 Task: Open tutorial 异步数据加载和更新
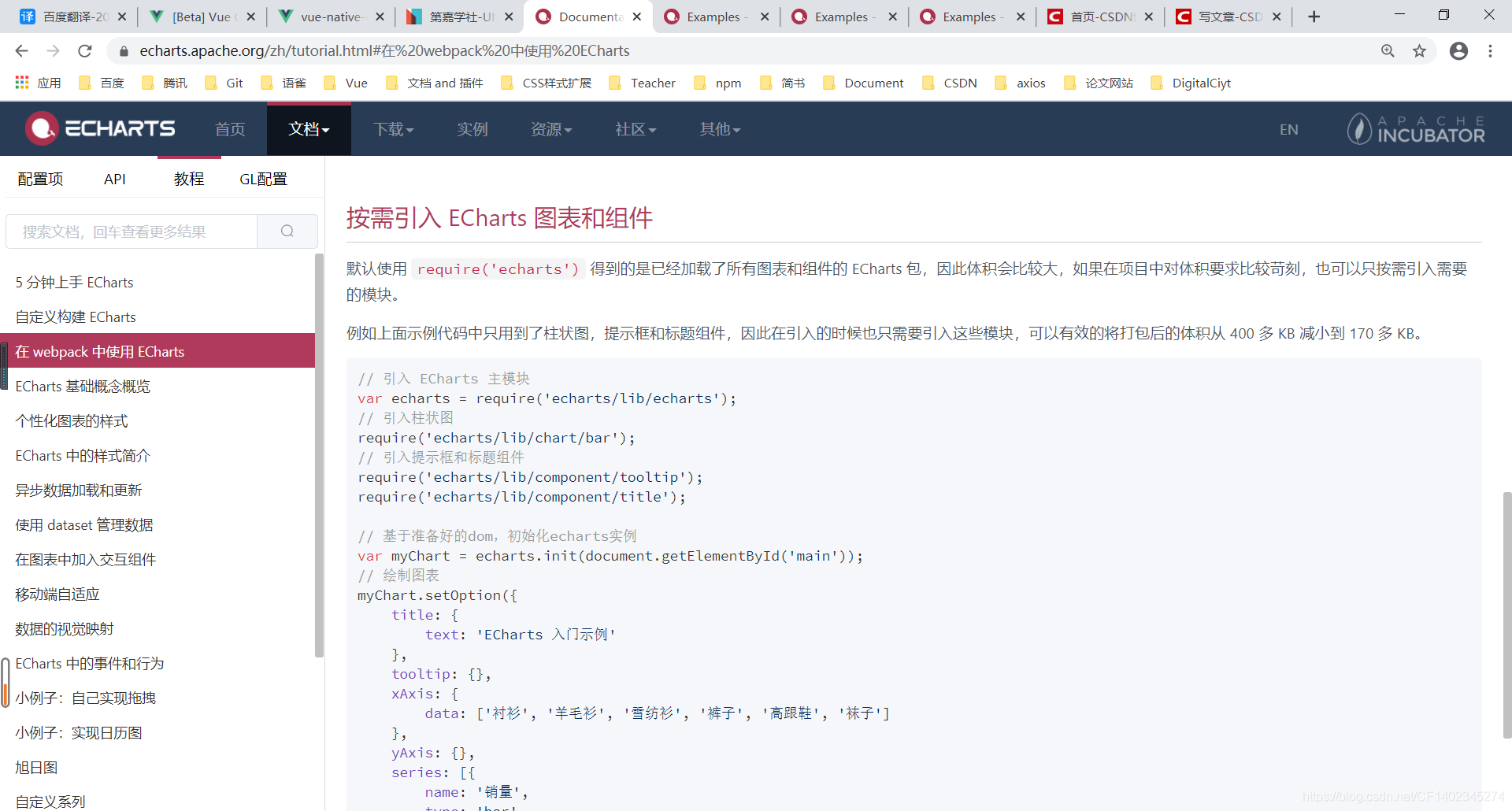(x=157, y=491)
